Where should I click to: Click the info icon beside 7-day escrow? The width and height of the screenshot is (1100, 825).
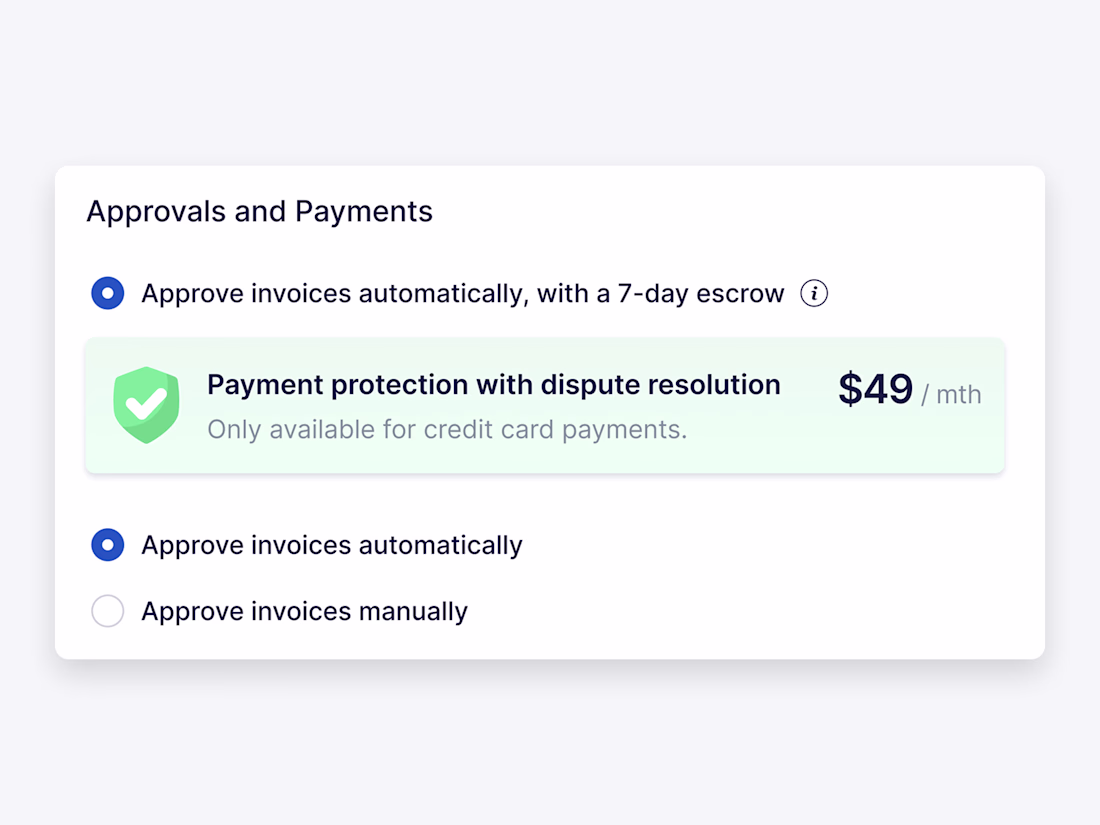814,294
